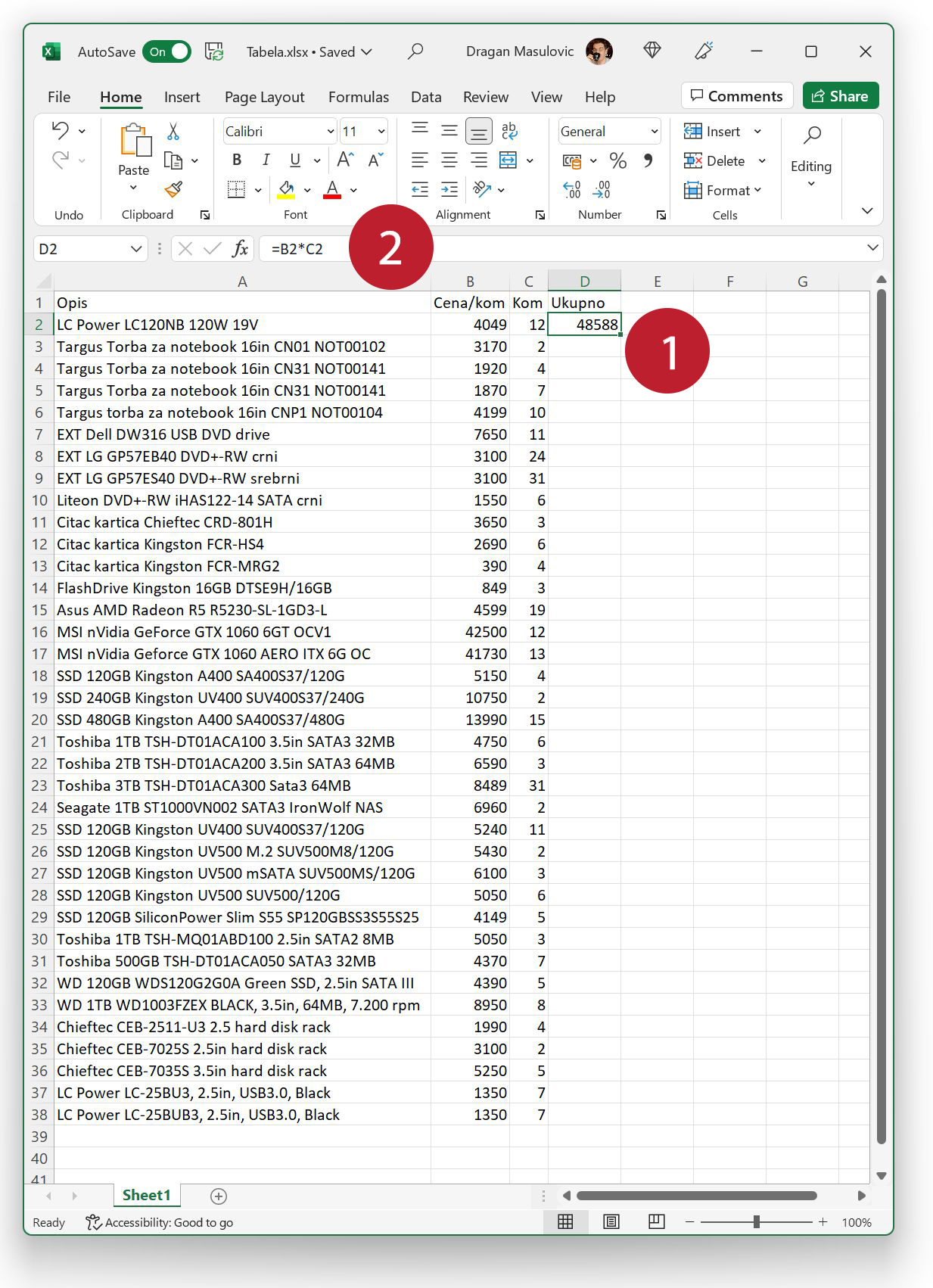Screen dimensions: 933x1288
Task: Click the Redo arrow icon
Action: click(x=60, y=160)
